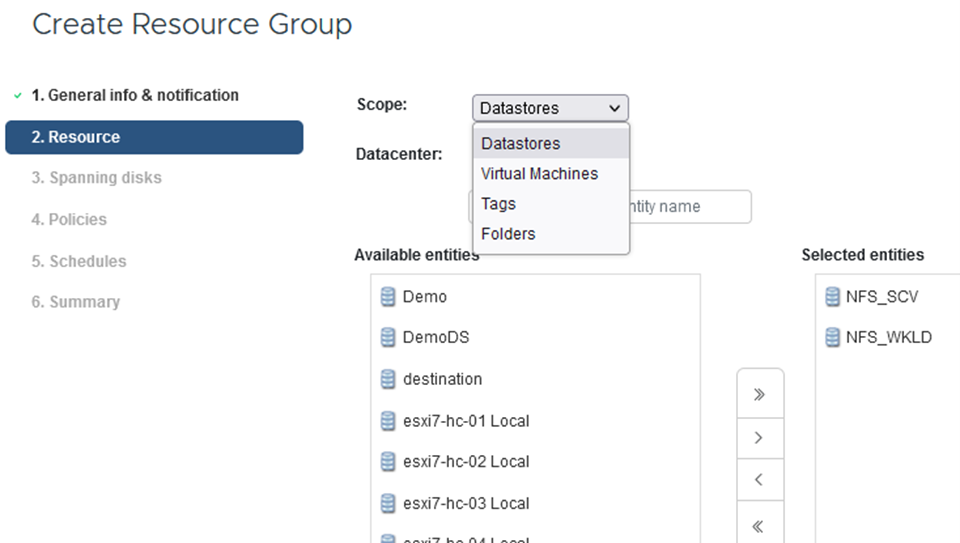Pick Folders from the Scope dropdown
Image resolution: width=960 pixels, height=543 pixels.
point(508,234)
